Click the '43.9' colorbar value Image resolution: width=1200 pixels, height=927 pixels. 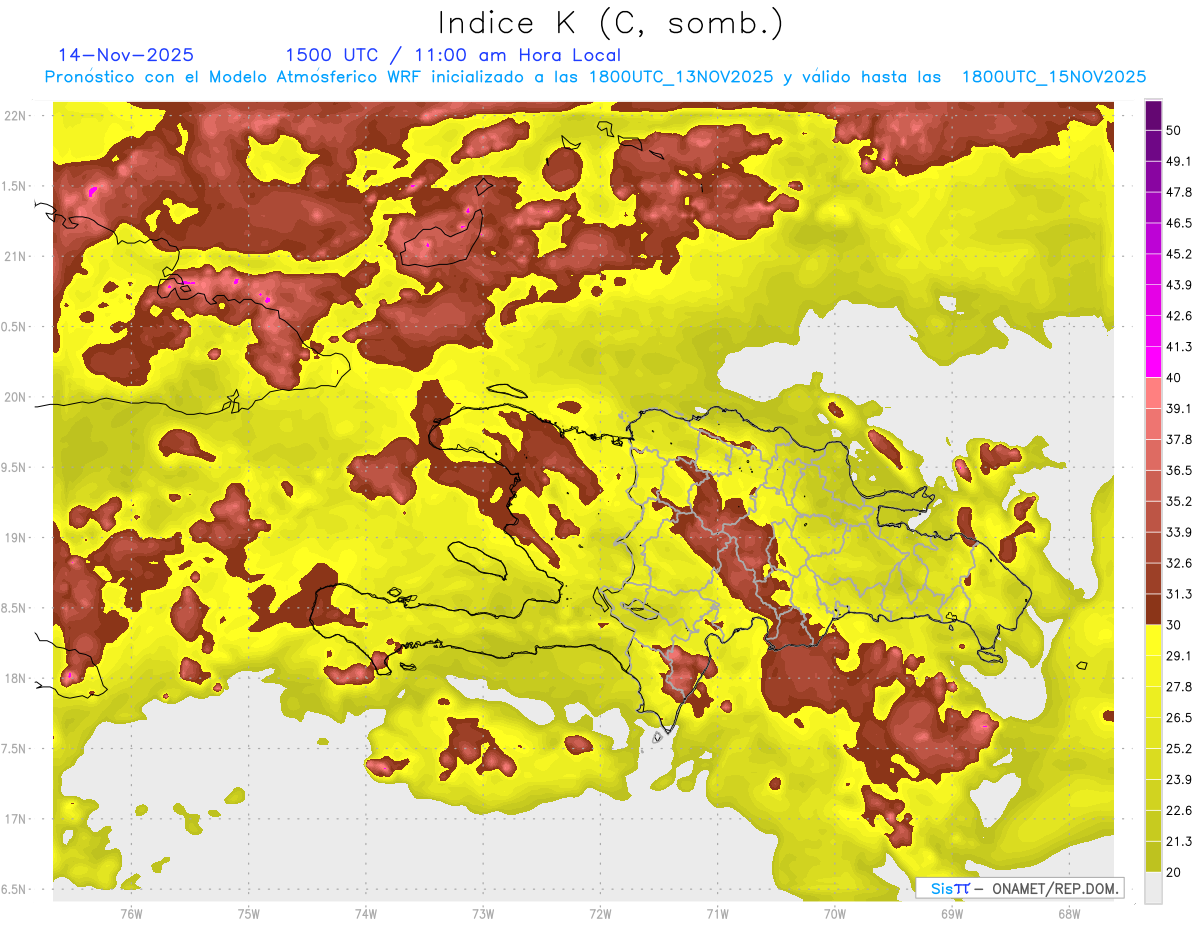[x=1179, y=285]
